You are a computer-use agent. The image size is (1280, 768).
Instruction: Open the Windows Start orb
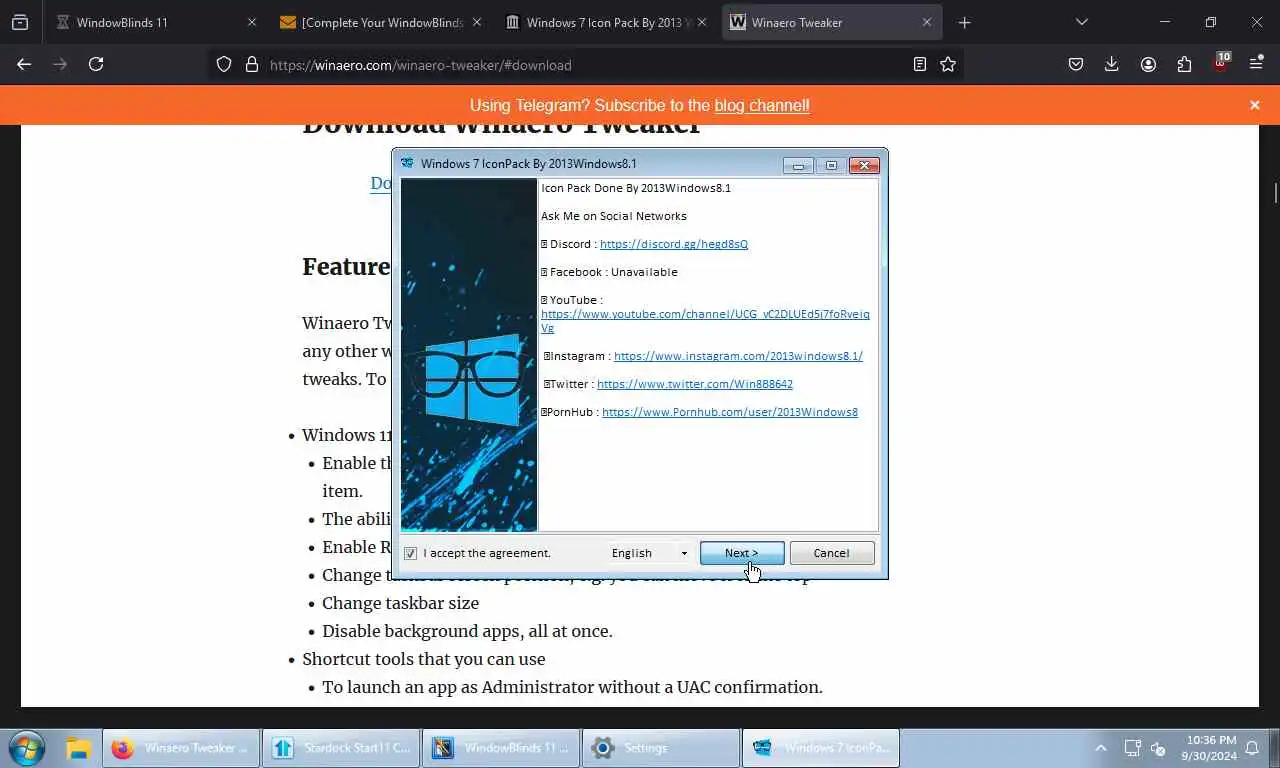coord(26,747)
